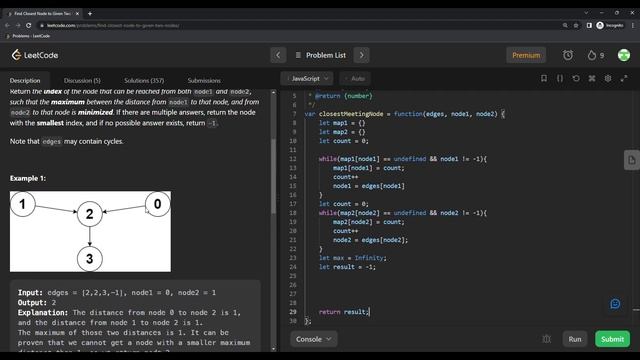Click the LeetCode logo
The width and height of the screenshot is (640, 360).
[x=35, y=55]
